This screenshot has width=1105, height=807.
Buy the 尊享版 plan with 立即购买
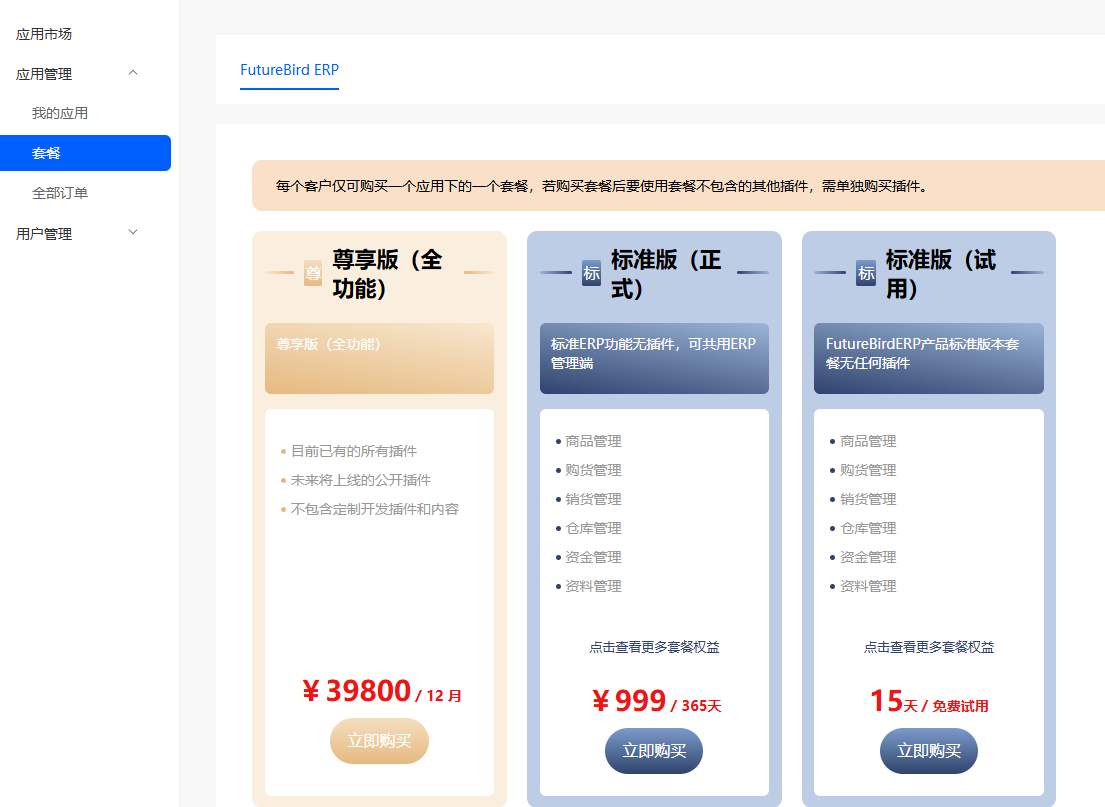click(379, 741)
